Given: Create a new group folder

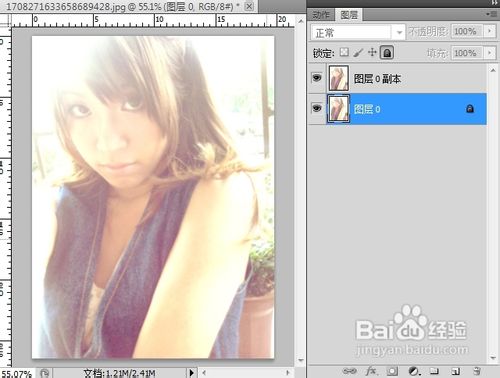Looking at the screenshot, I should (434, 371).
